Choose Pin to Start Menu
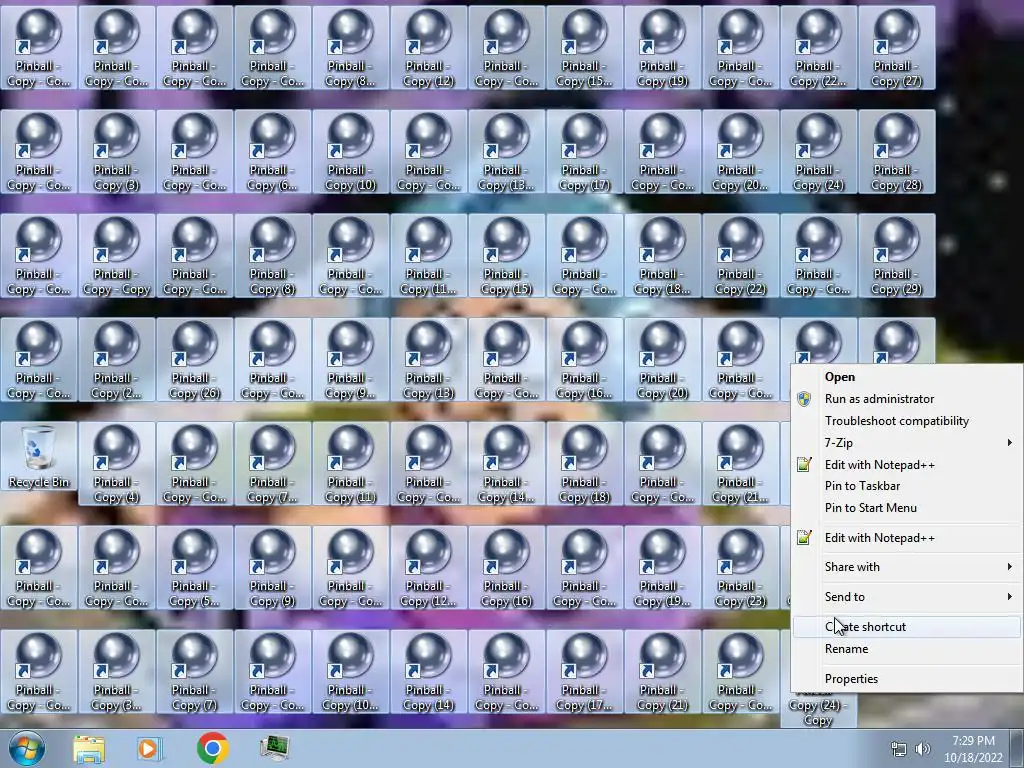Screen dimensions: 1024x768 [x=906, y=507]
